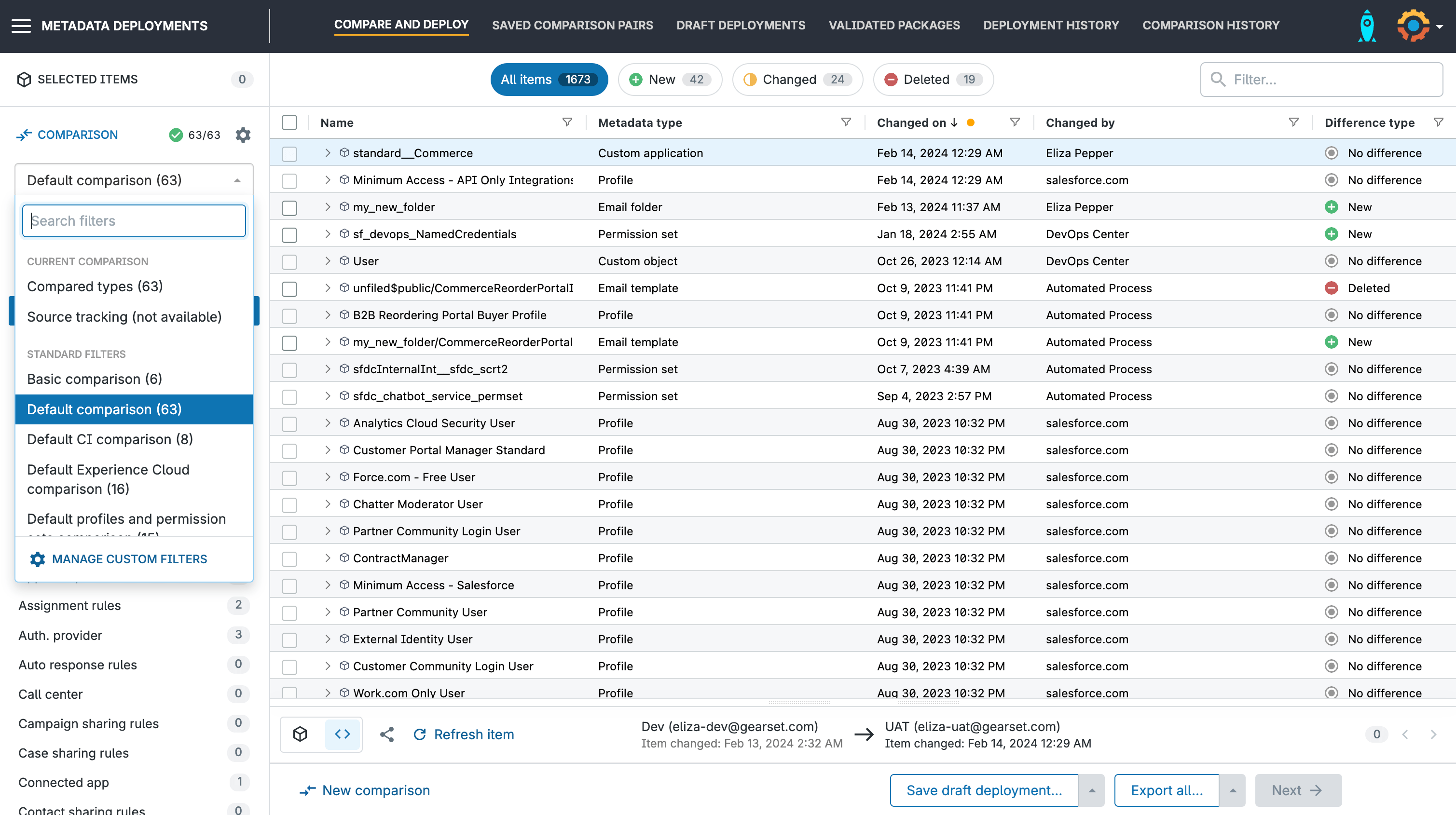Click the object view cube icon

[301, 734]
